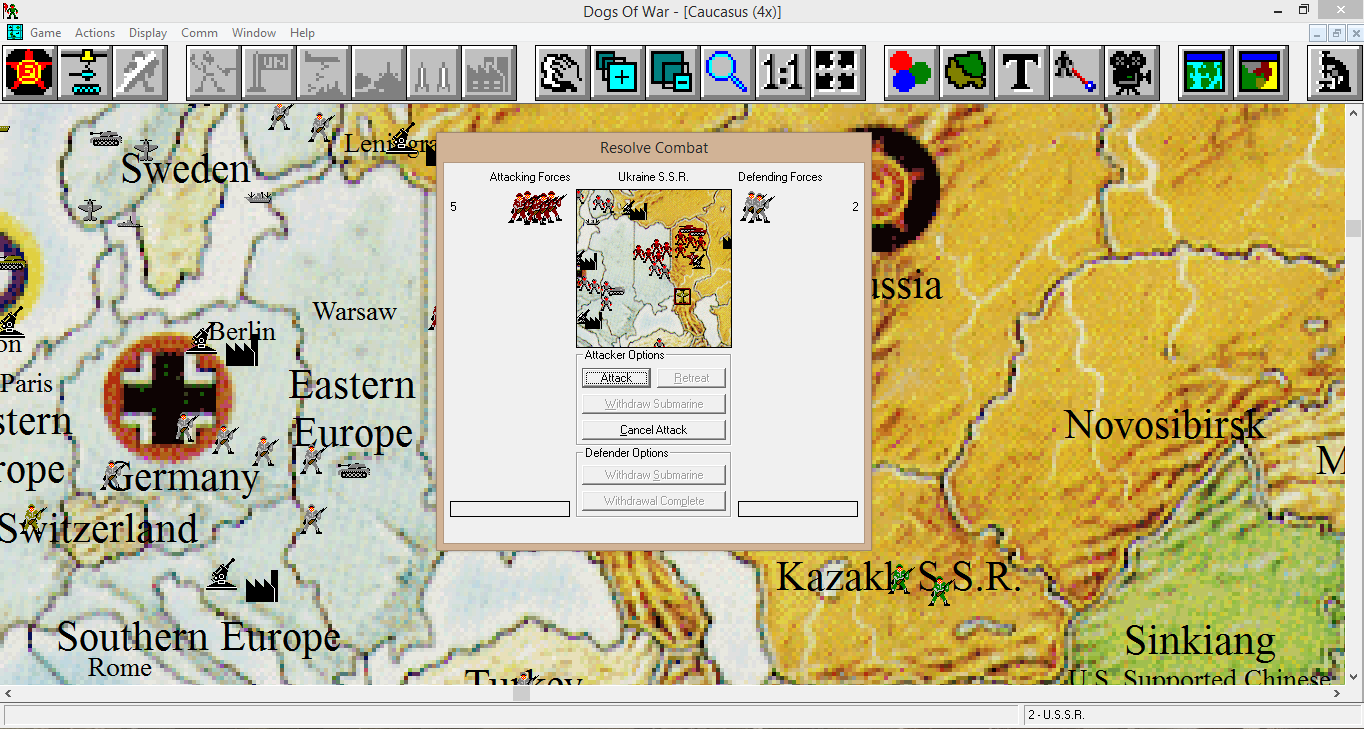Viewport: 1364px width, 729px height.
Task: Select the magnifying glass zoom tool
Action: (x=727, y=73)
